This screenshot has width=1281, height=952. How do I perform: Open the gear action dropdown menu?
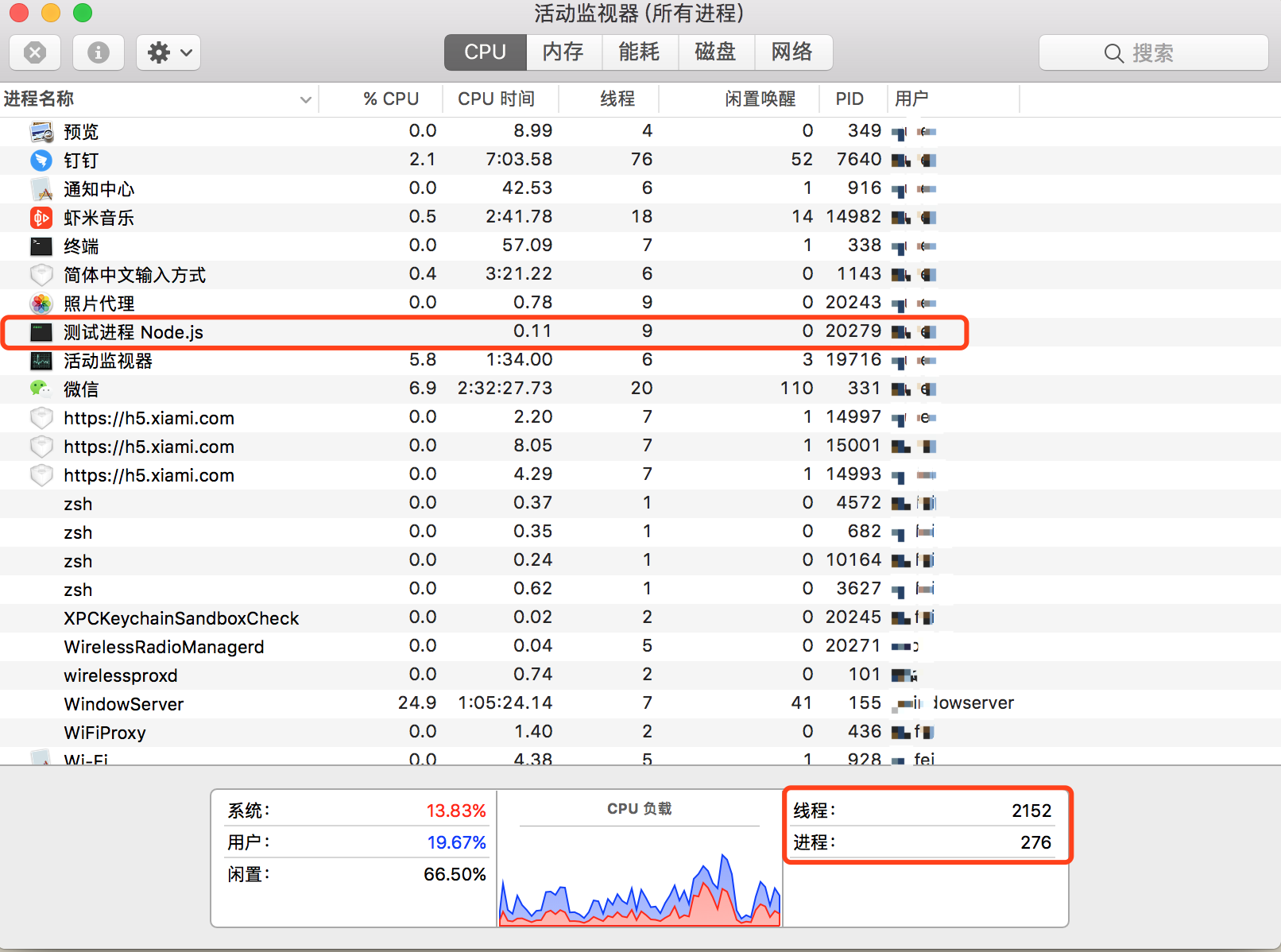tap(168, 53)
